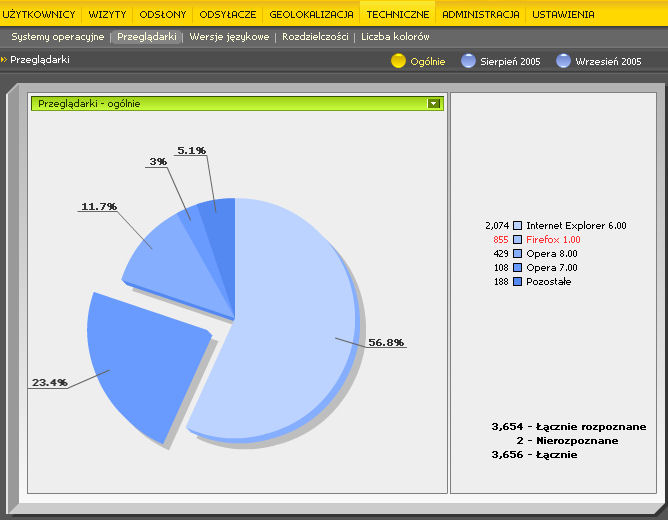This screenshot has width=668, height=520.
Task: Select the Pozostałe legend entry
Action: coord(549,282)
